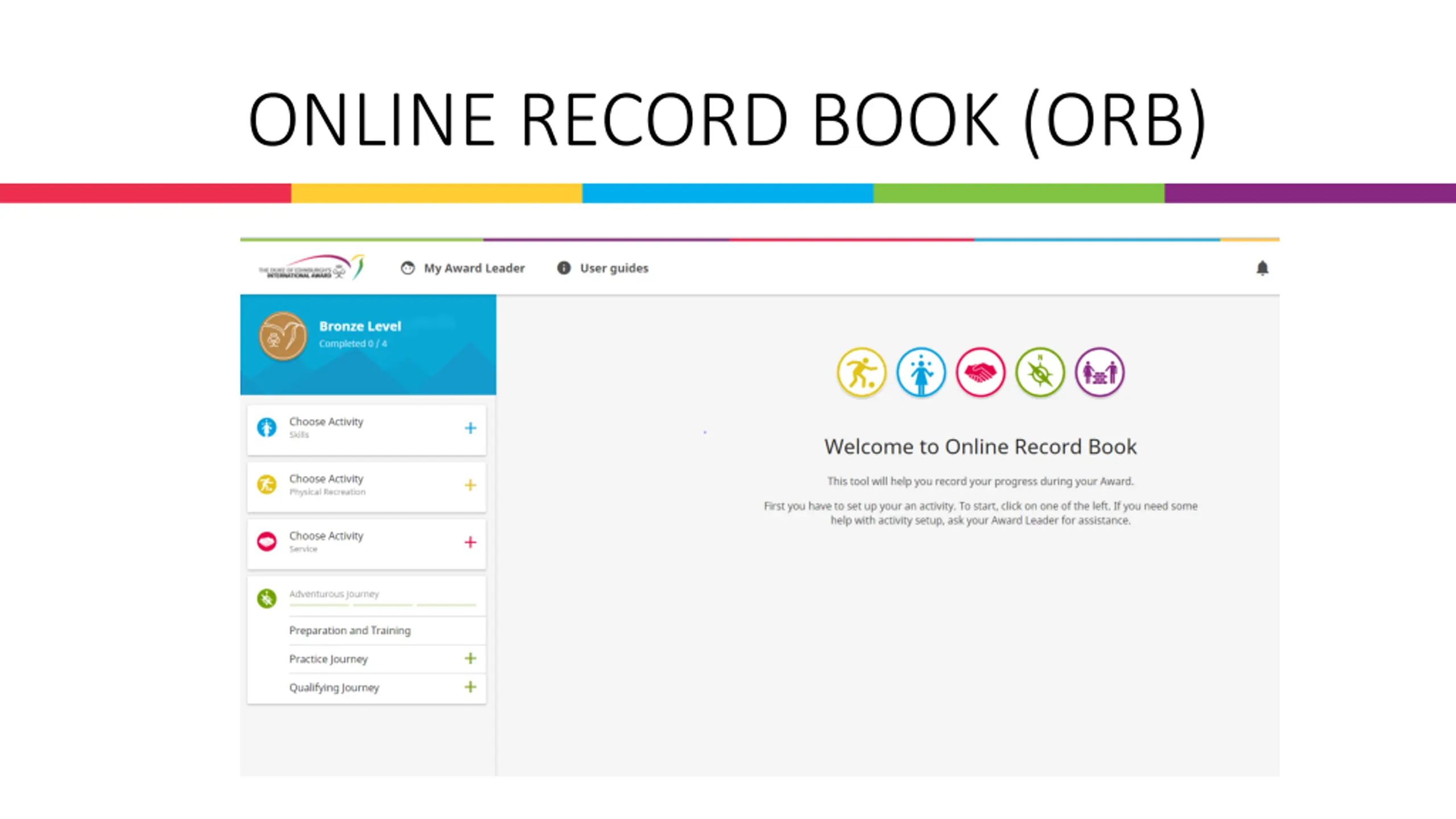The height and width of the screenshot is (819, 1456).
Task: Select the Welcome to Online Record Book heading
Action: [981, 446]
